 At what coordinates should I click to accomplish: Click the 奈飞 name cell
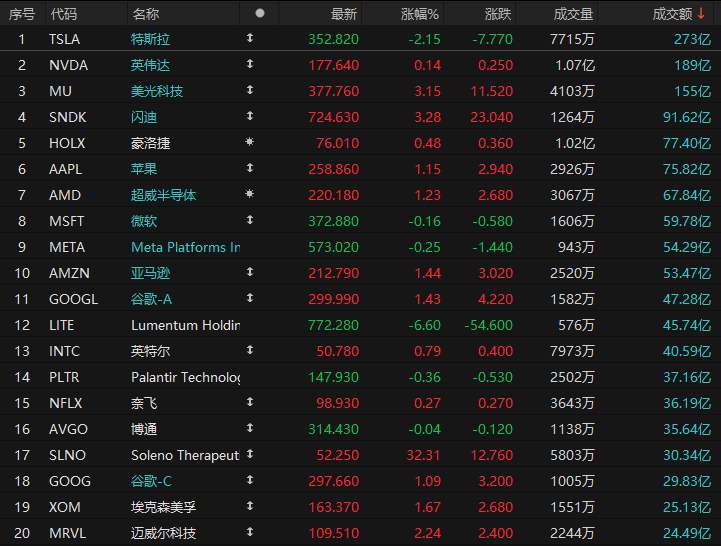[144, 403]
